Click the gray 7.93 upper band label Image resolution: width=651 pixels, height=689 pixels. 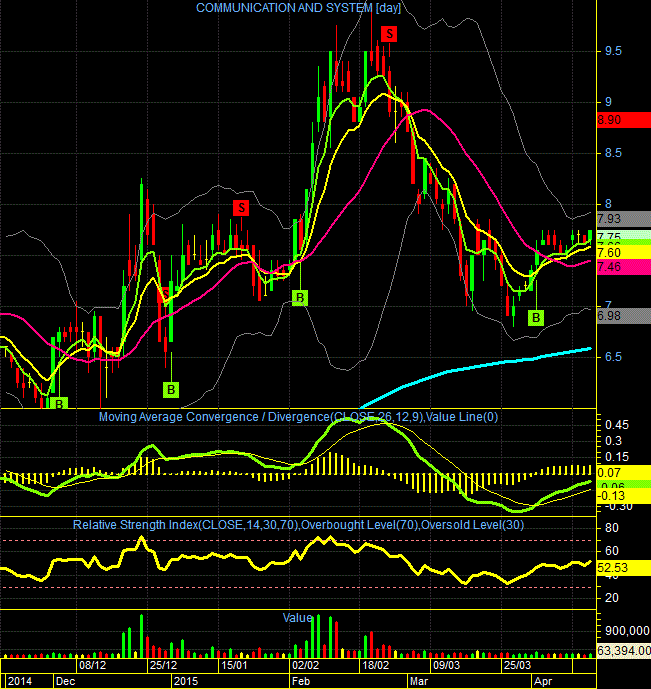tap(624, 219)
